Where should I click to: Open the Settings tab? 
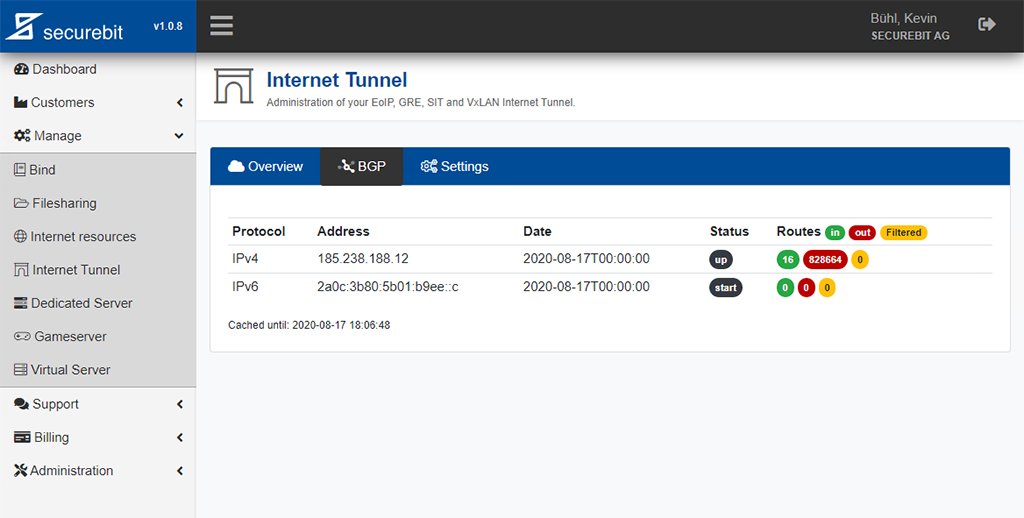coord(455,167)
